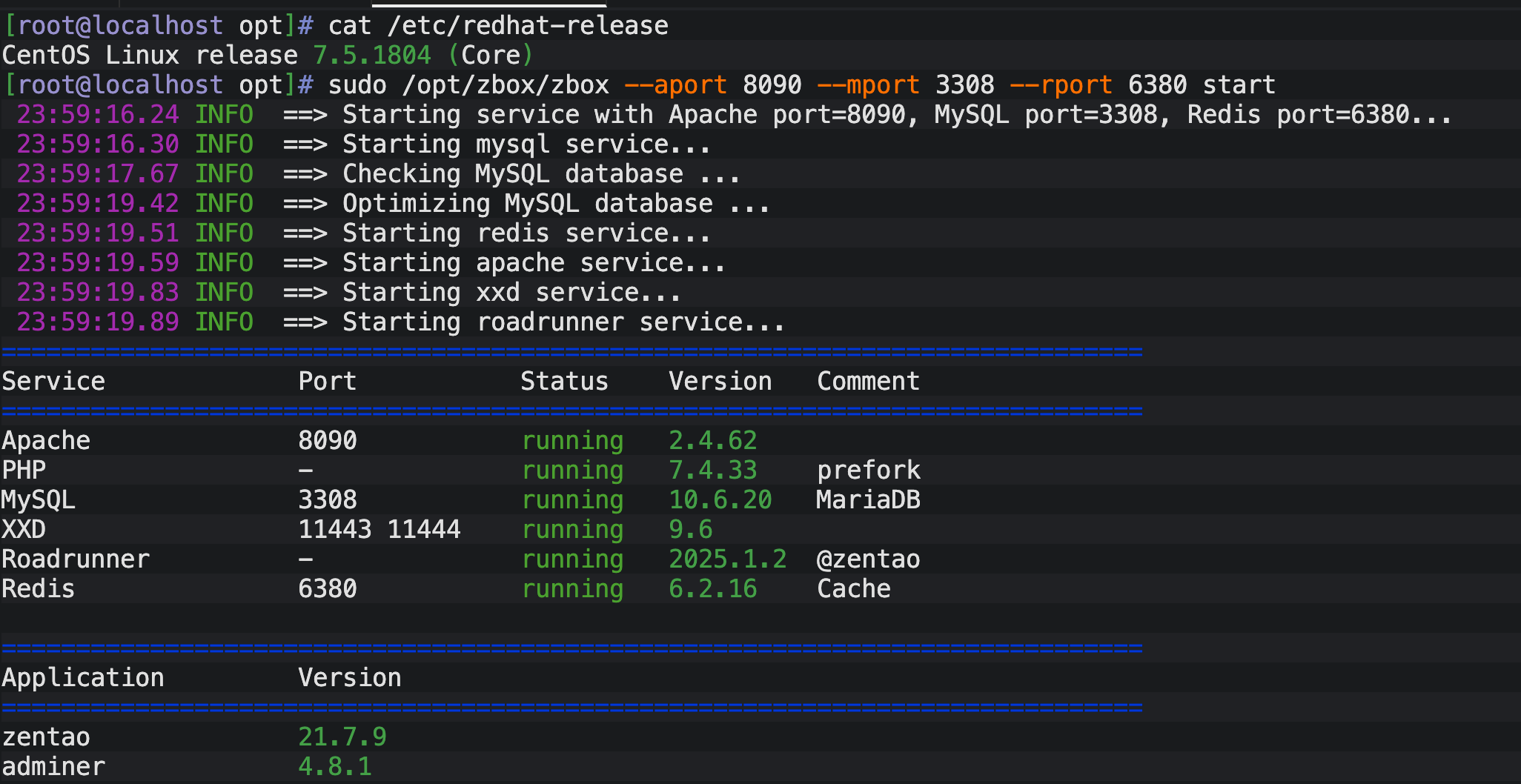Image resolution: width=1521 pixels, height=784 pixels.
Task: Click the XXD port 11444
Action: point(423,530)
